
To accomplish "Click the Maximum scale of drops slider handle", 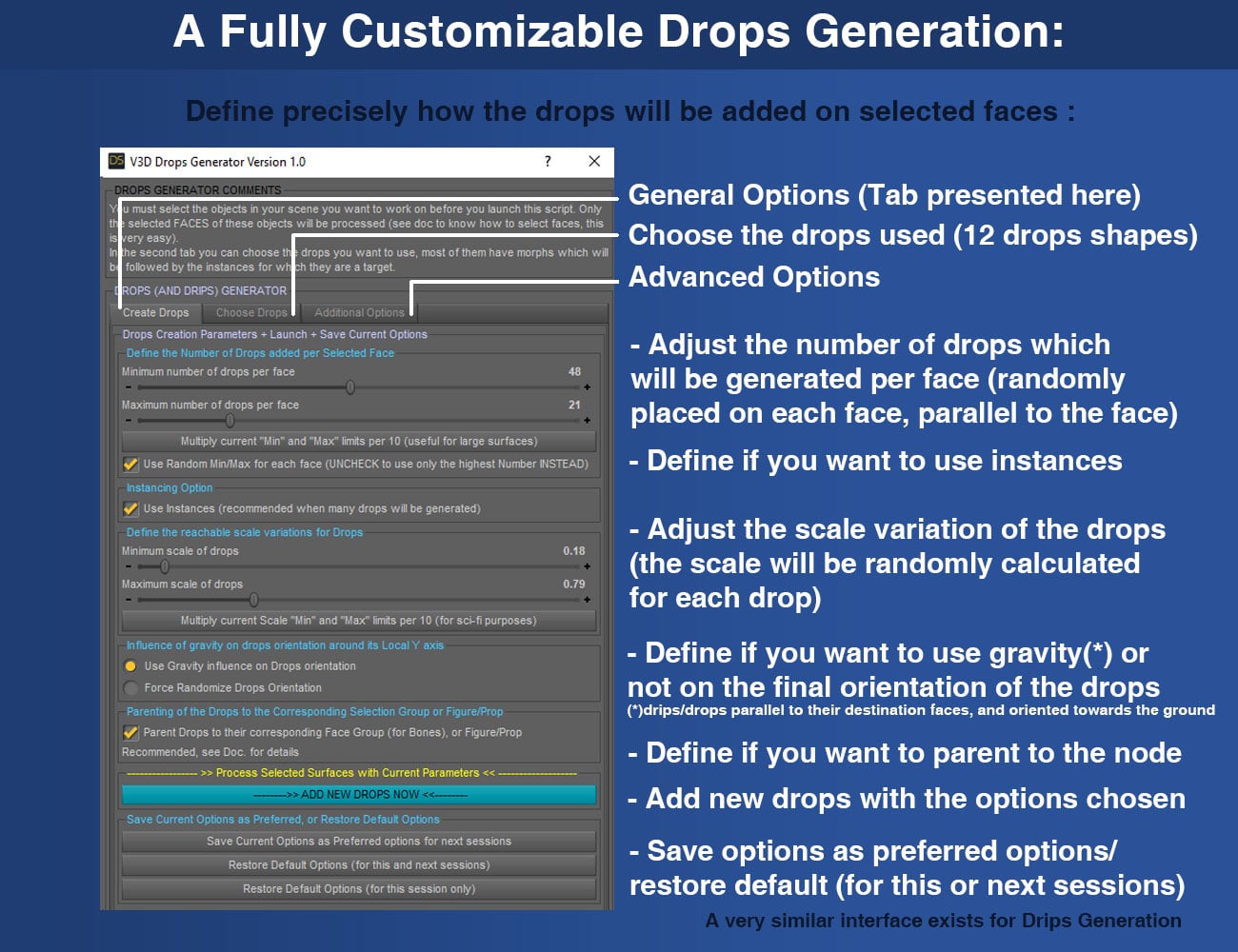I will (x=252, y=599).
